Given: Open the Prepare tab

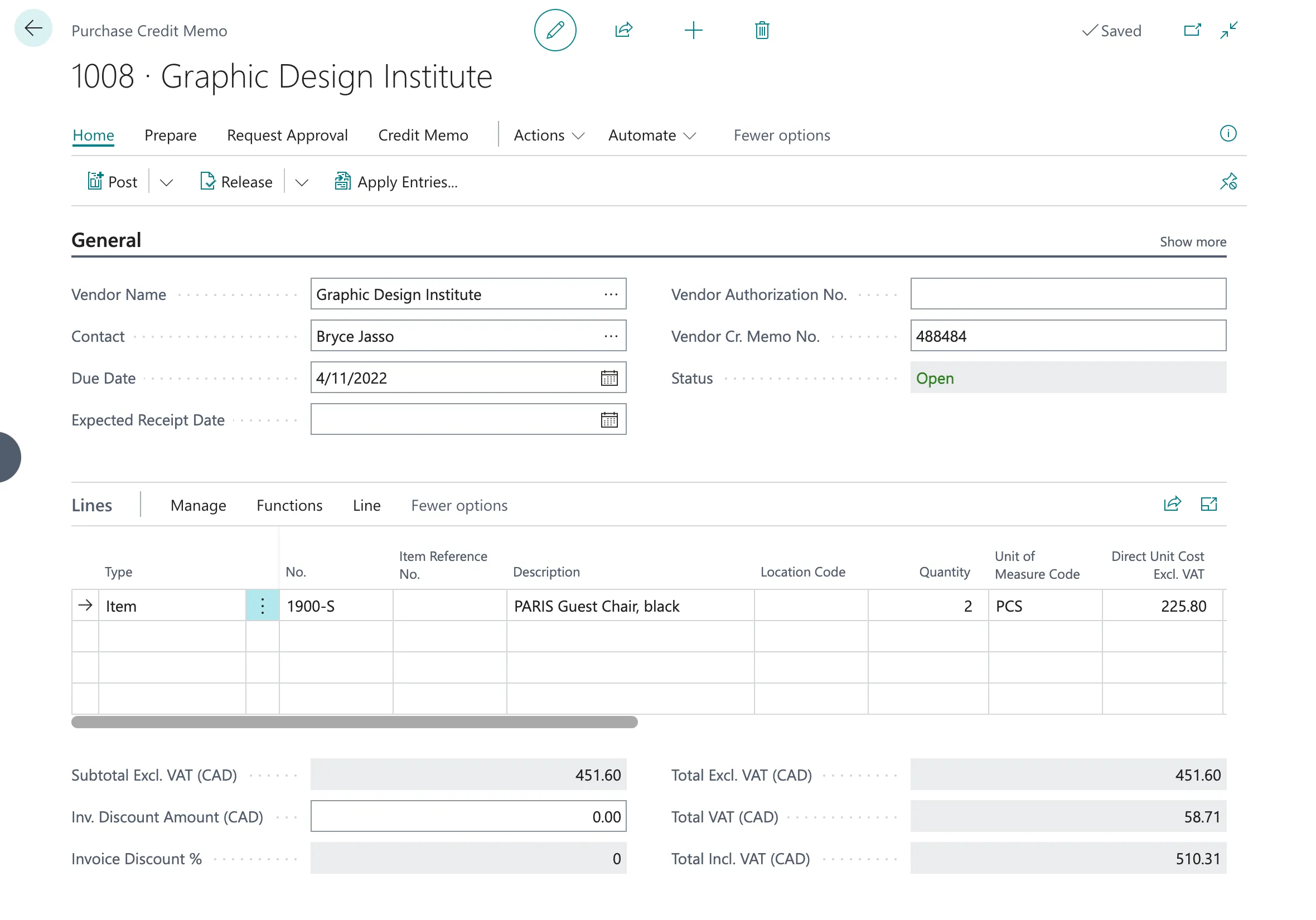Looking at the screenshot, I should (170, 135).
